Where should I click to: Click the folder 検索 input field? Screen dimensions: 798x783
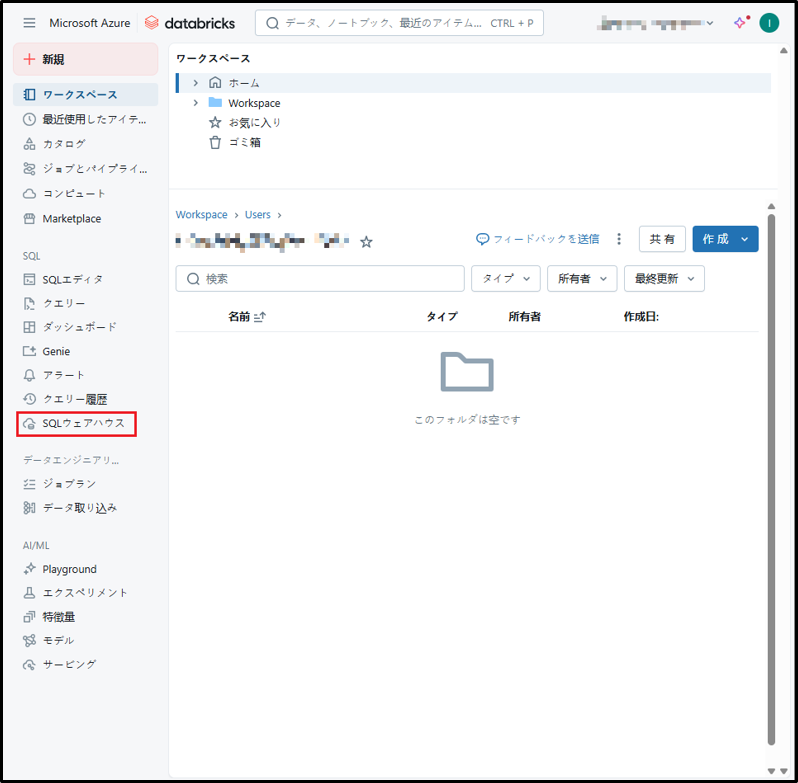click(x=320, y=278)
